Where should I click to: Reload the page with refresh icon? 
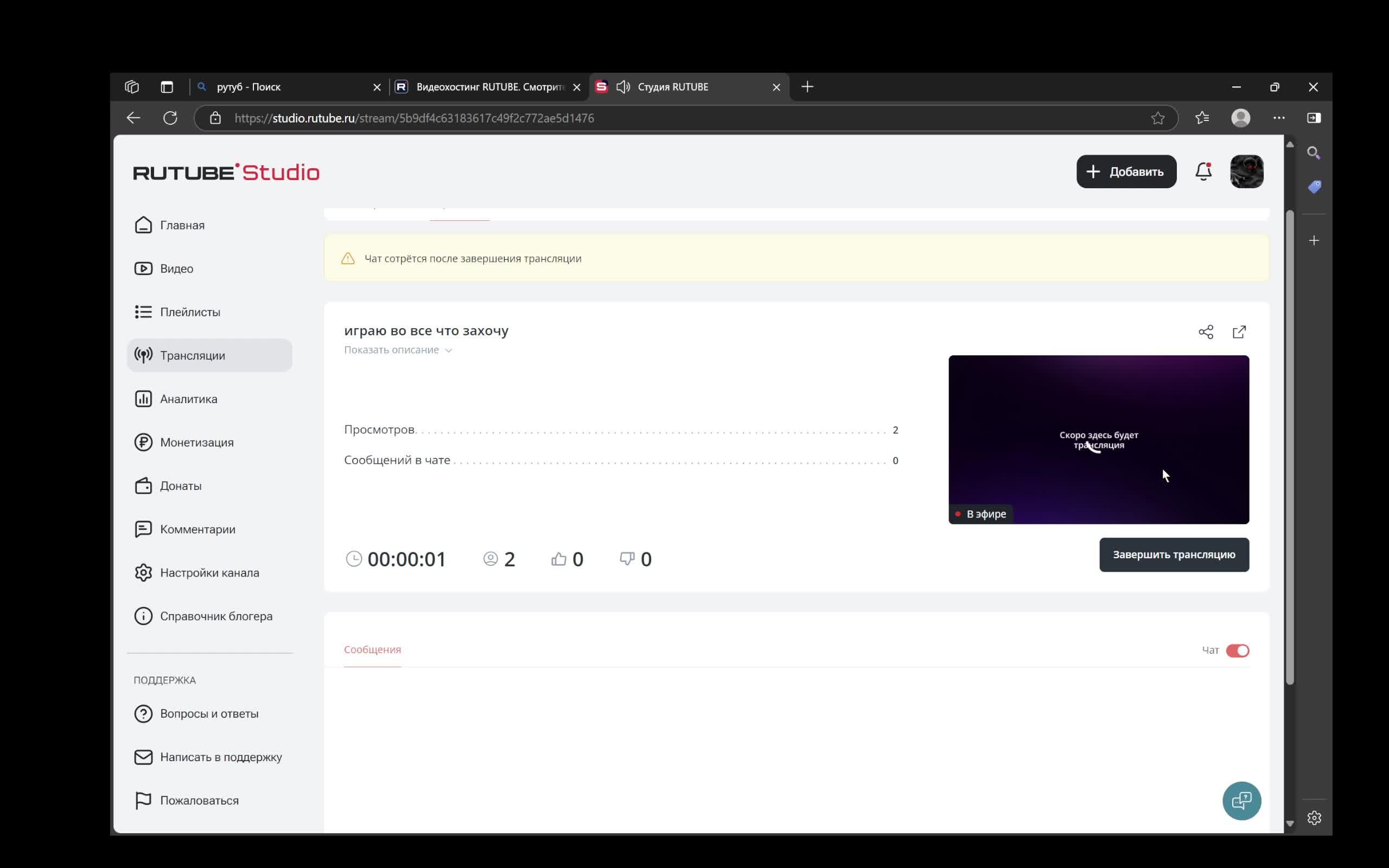point(170,118)
